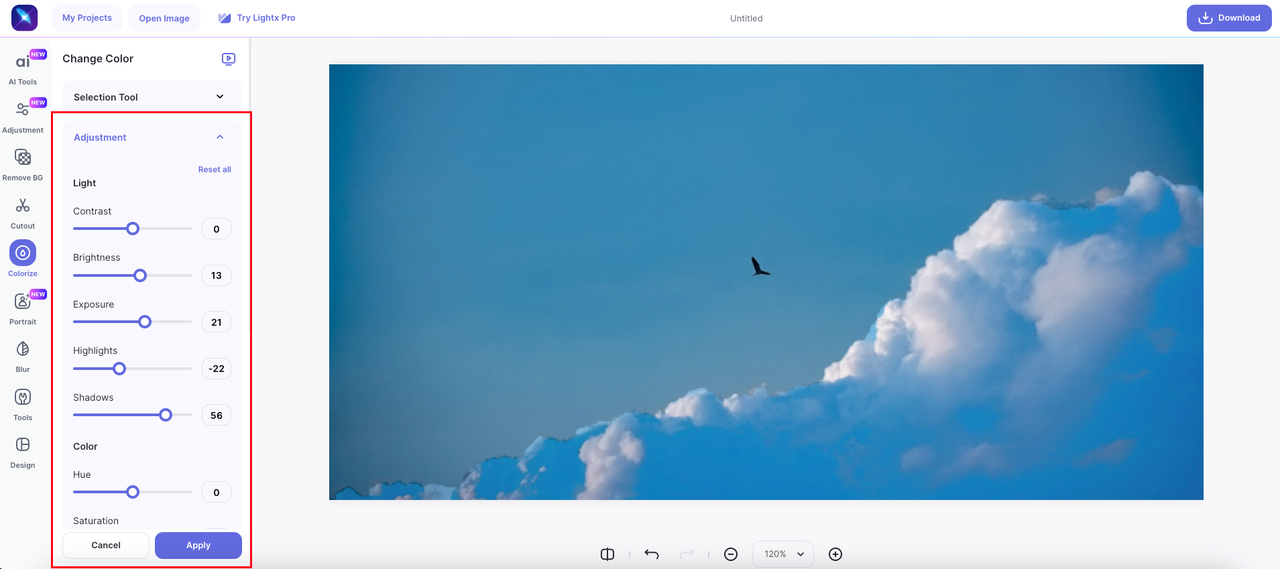Screen dimensions: 1280x569
Task: Click the Hue value field
Action: coord(216,492)
